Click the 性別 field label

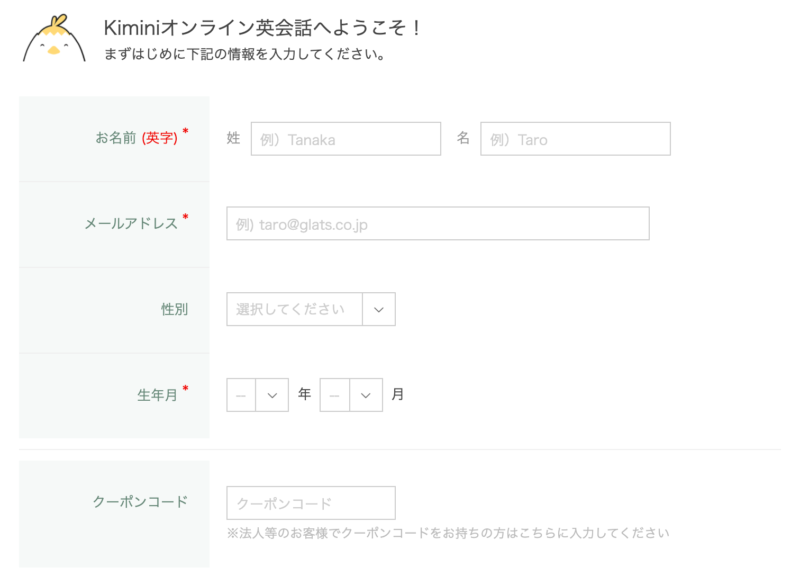tap(174, 310)
